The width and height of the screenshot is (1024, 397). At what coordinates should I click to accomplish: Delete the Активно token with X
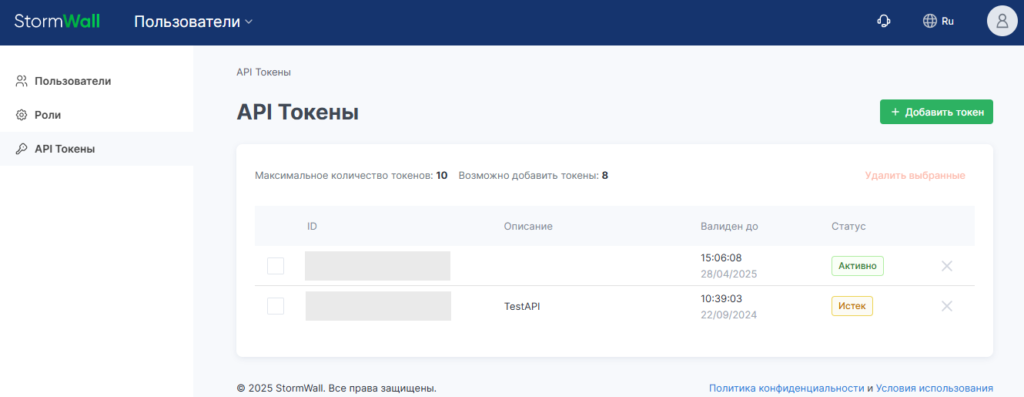[946, 266]
